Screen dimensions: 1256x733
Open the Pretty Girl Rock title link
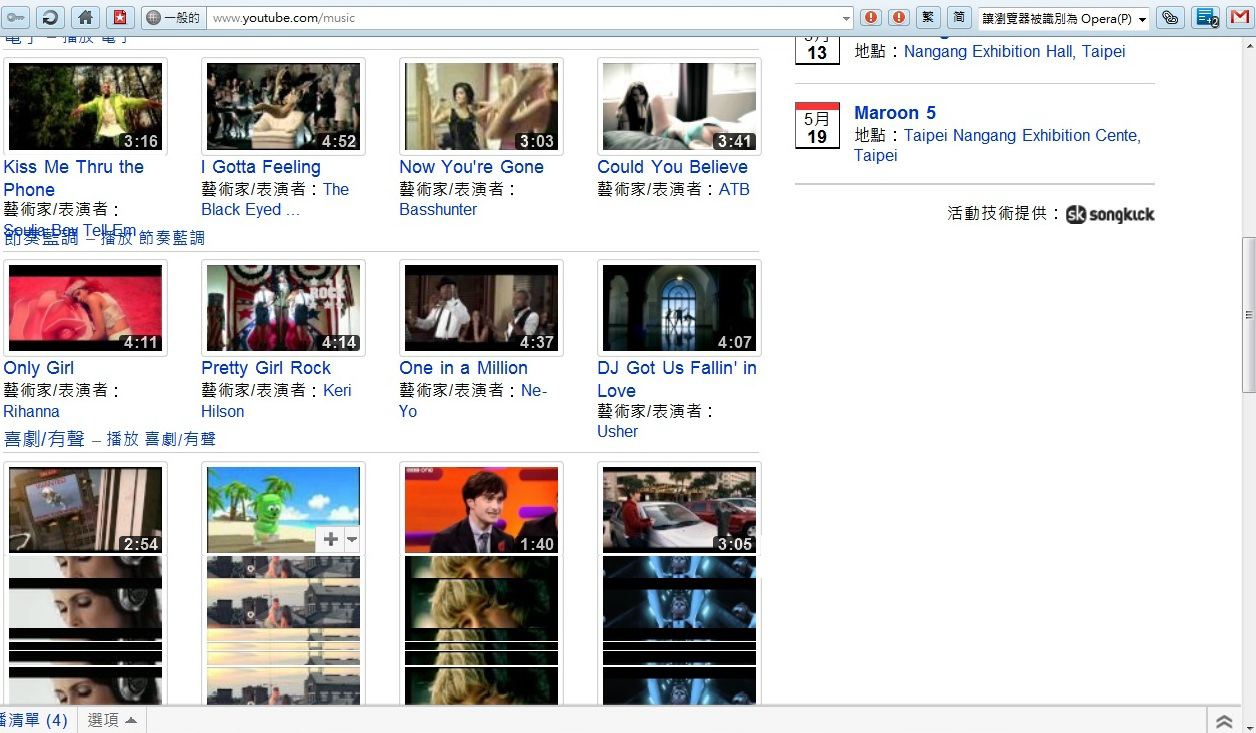[x=266, y=368]
